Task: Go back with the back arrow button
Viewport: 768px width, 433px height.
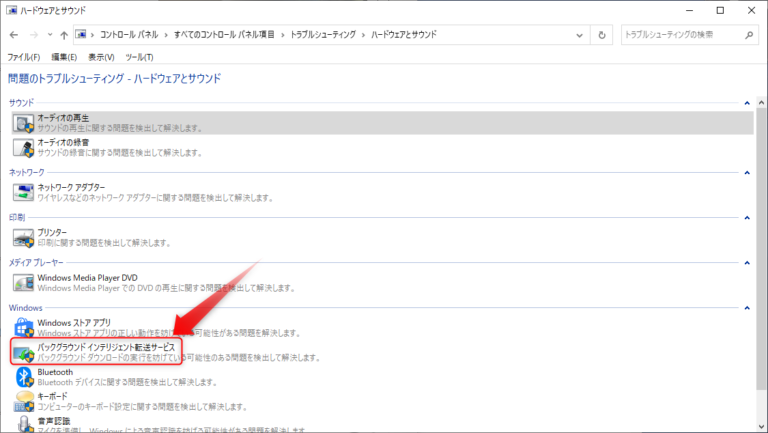Action: pyautogui.click(x=14, y=34)
